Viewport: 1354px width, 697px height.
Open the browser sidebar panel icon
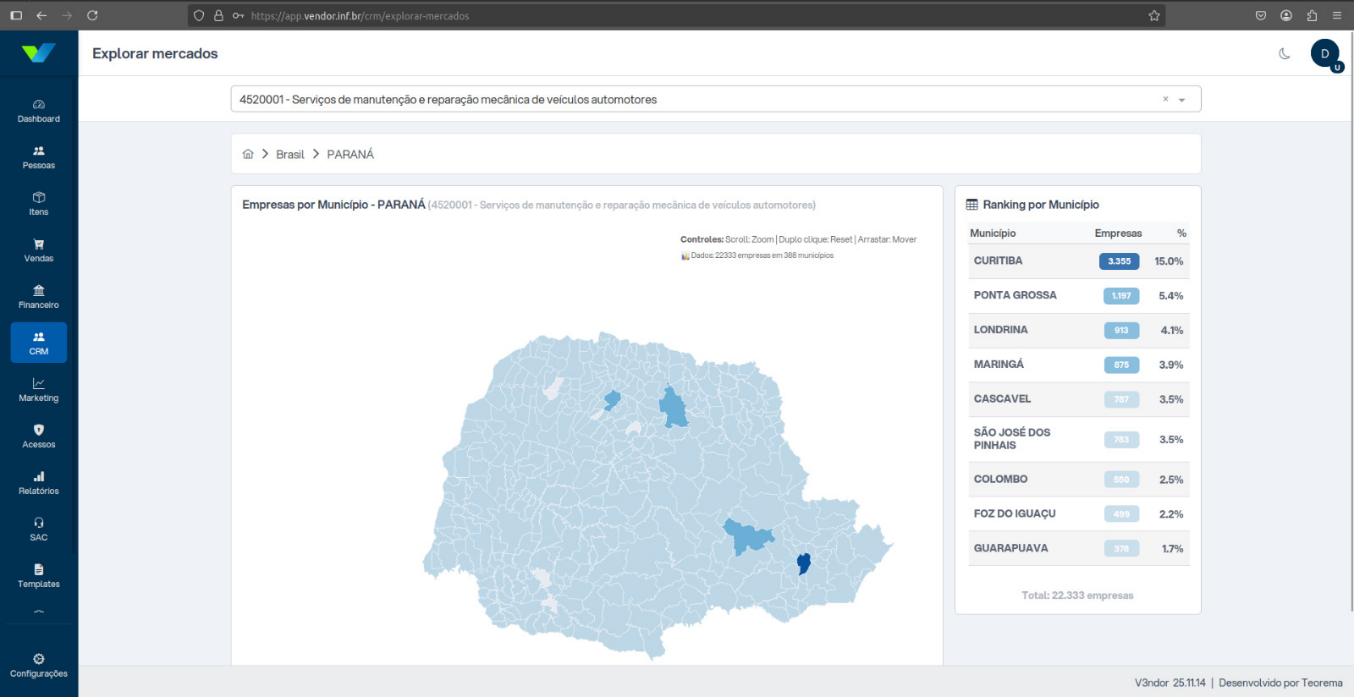click(16, 15)
